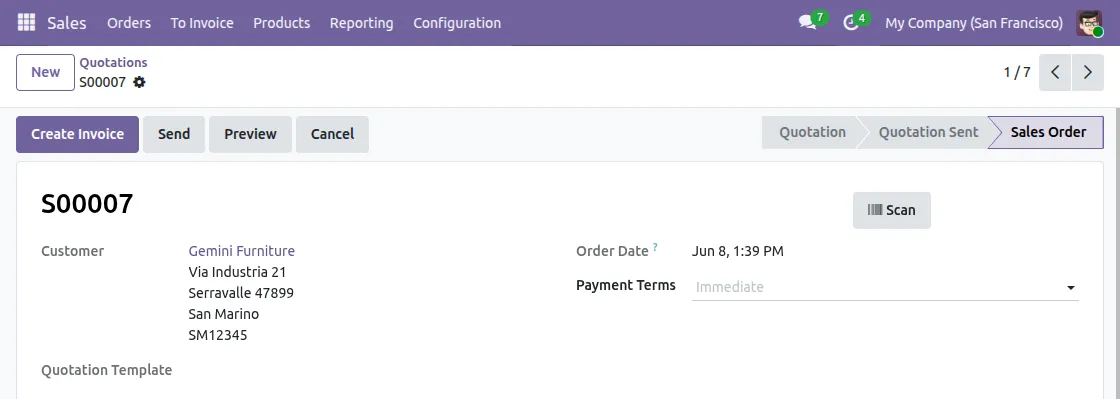
Task: Click the SM12345 text
Action: point(218,335)
